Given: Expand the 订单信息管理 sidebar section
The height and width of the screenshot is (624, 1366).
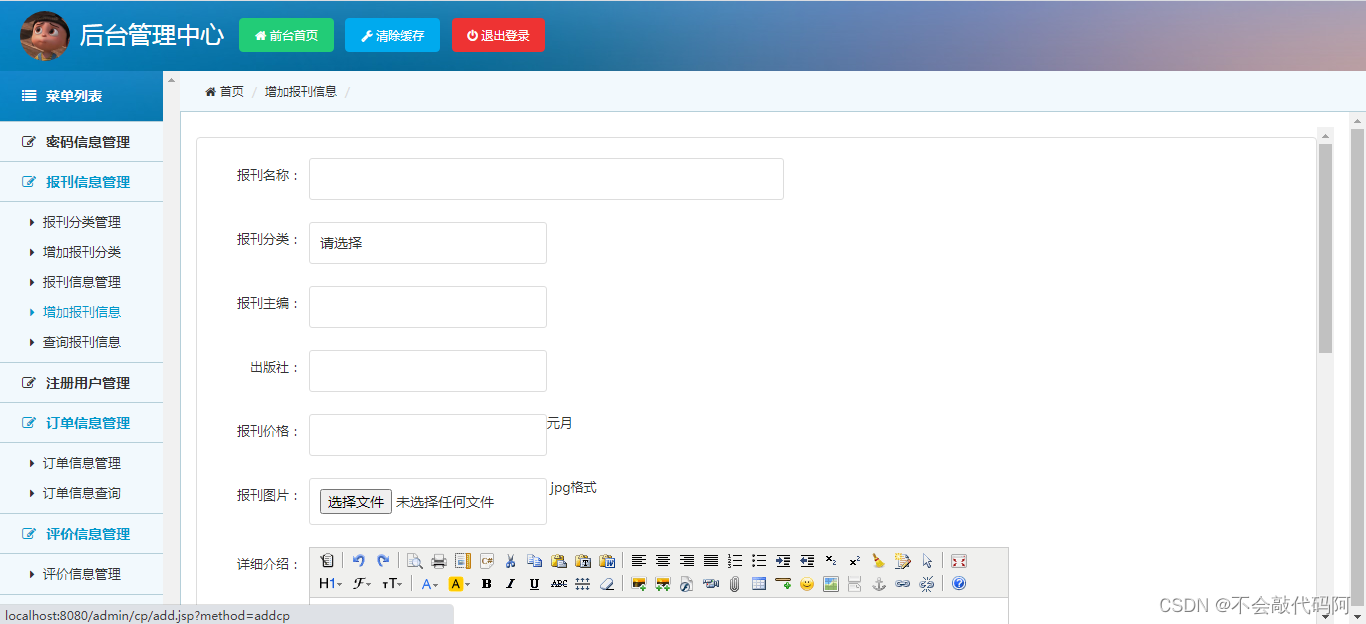Looking at the screenshot, I should click(82, 422).
